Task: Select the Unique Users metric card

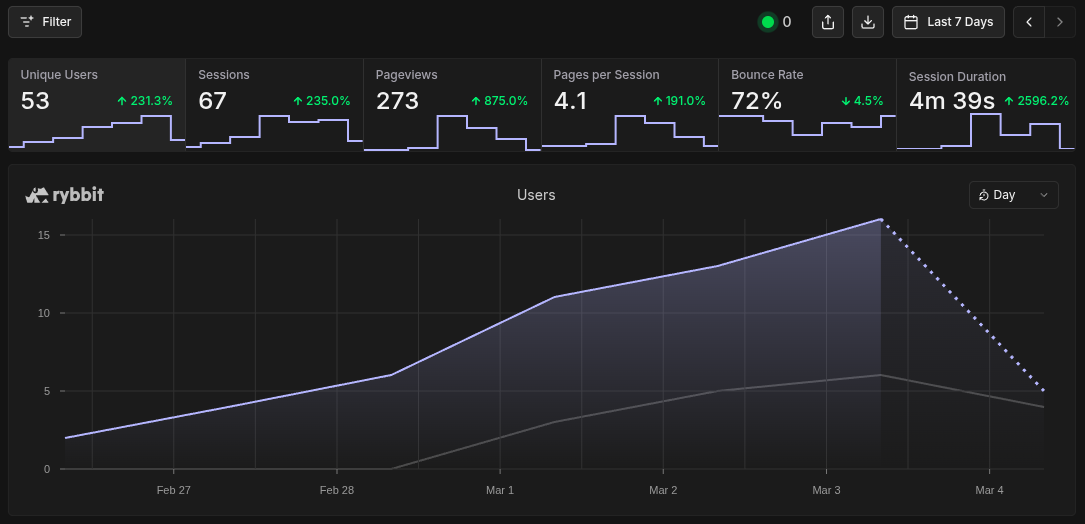Action: (97, 104)
